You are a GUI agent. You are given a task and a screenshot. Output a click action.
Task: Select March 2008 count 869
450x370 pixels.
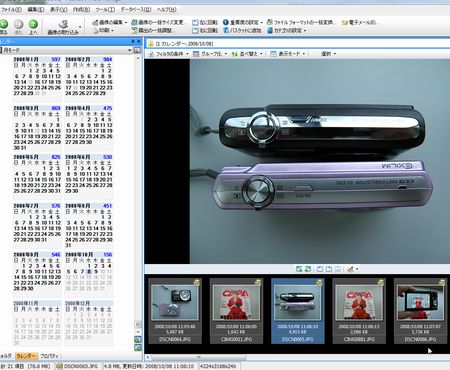coord(56,108)
